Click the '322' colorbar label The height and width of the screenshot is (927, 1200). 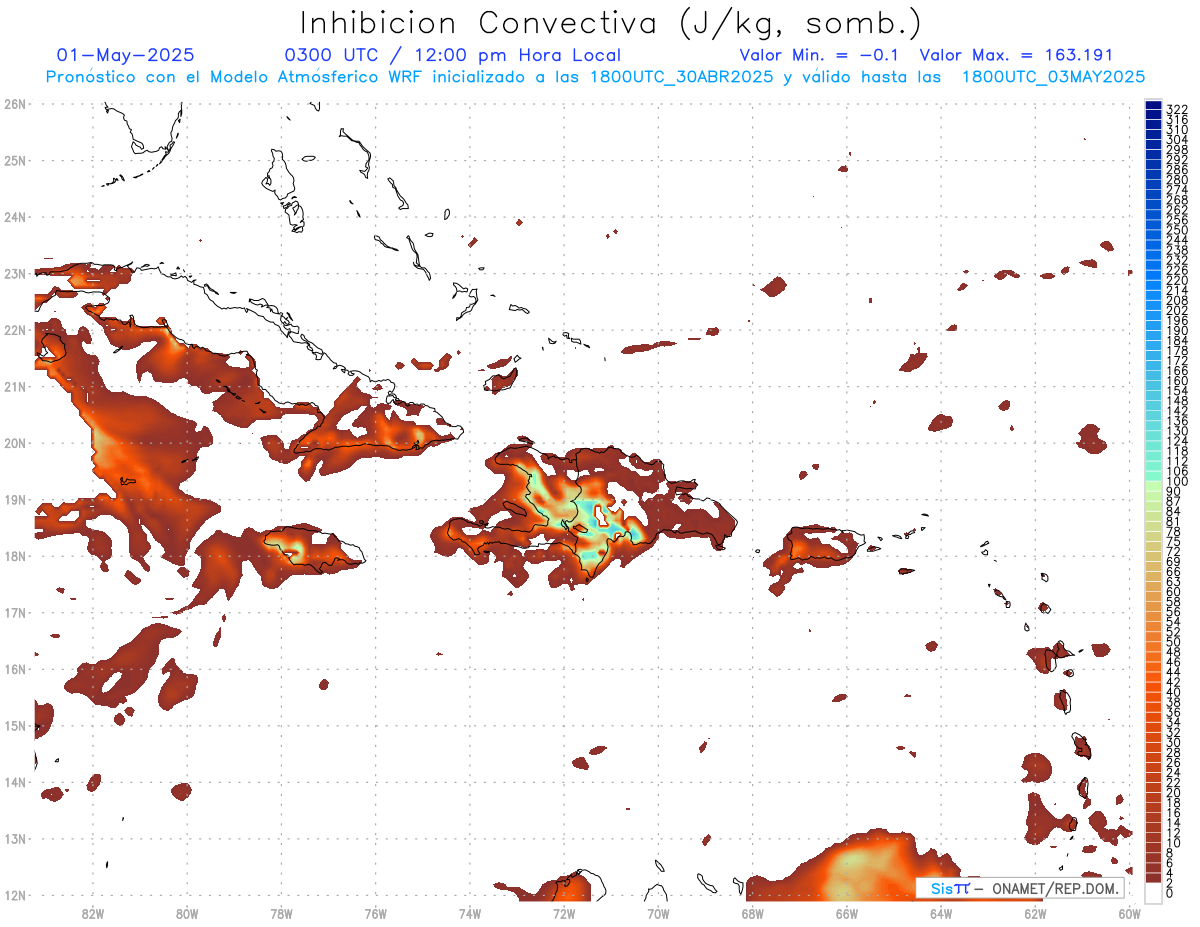[x=1177, y=109]
